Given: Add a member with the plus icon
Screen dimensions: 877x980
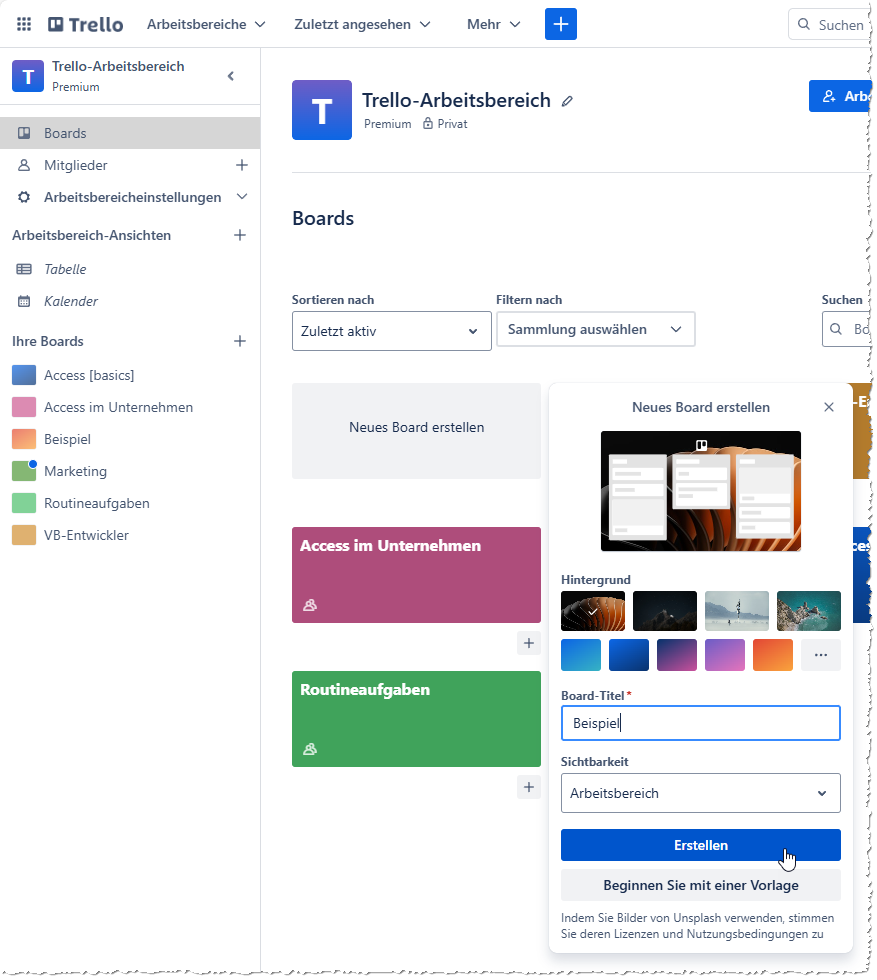Looking at the screenshot, I should (241, 165).
